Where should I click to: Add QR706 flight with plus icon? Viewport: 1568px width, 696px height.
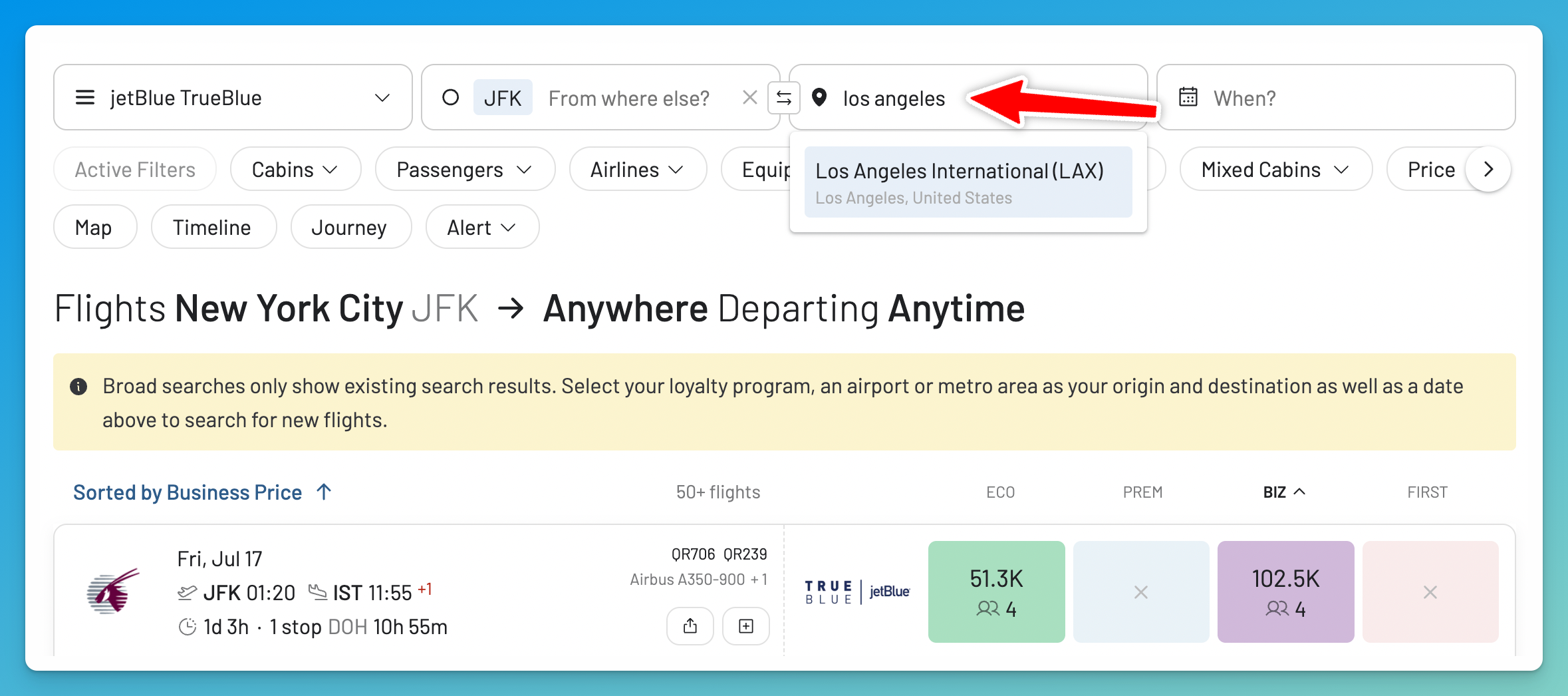click(746, 626)
